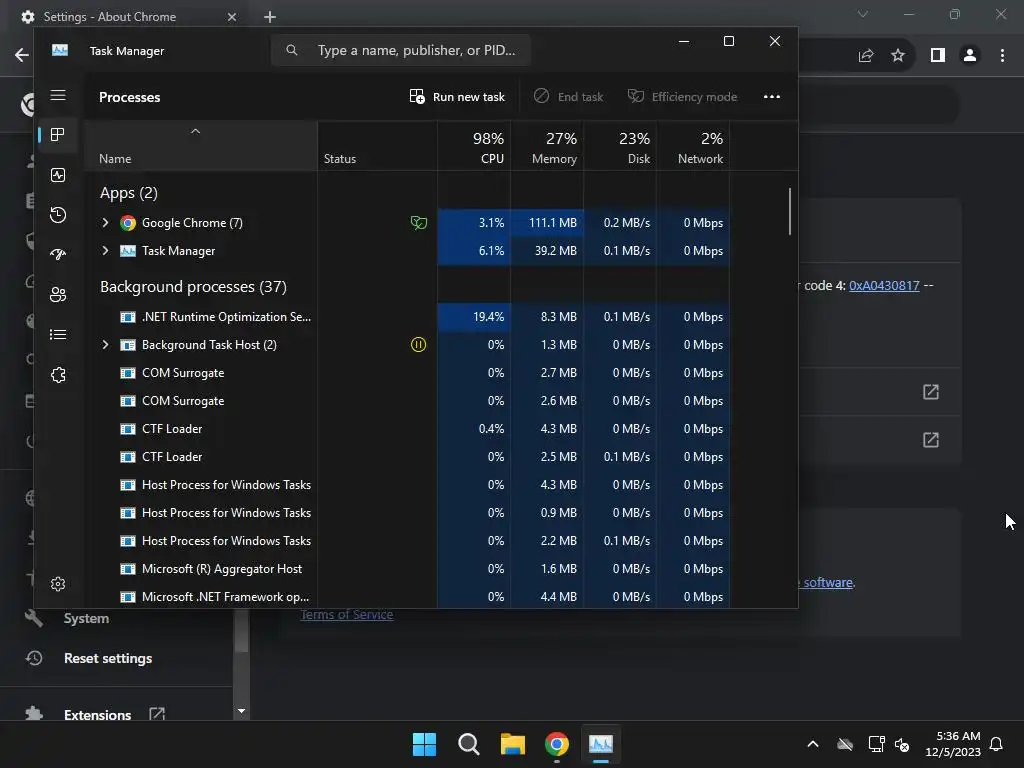This screenshot has height=768, width=1024.
Task: Open 0xA0430817 error code link
Action: (884, 285)
